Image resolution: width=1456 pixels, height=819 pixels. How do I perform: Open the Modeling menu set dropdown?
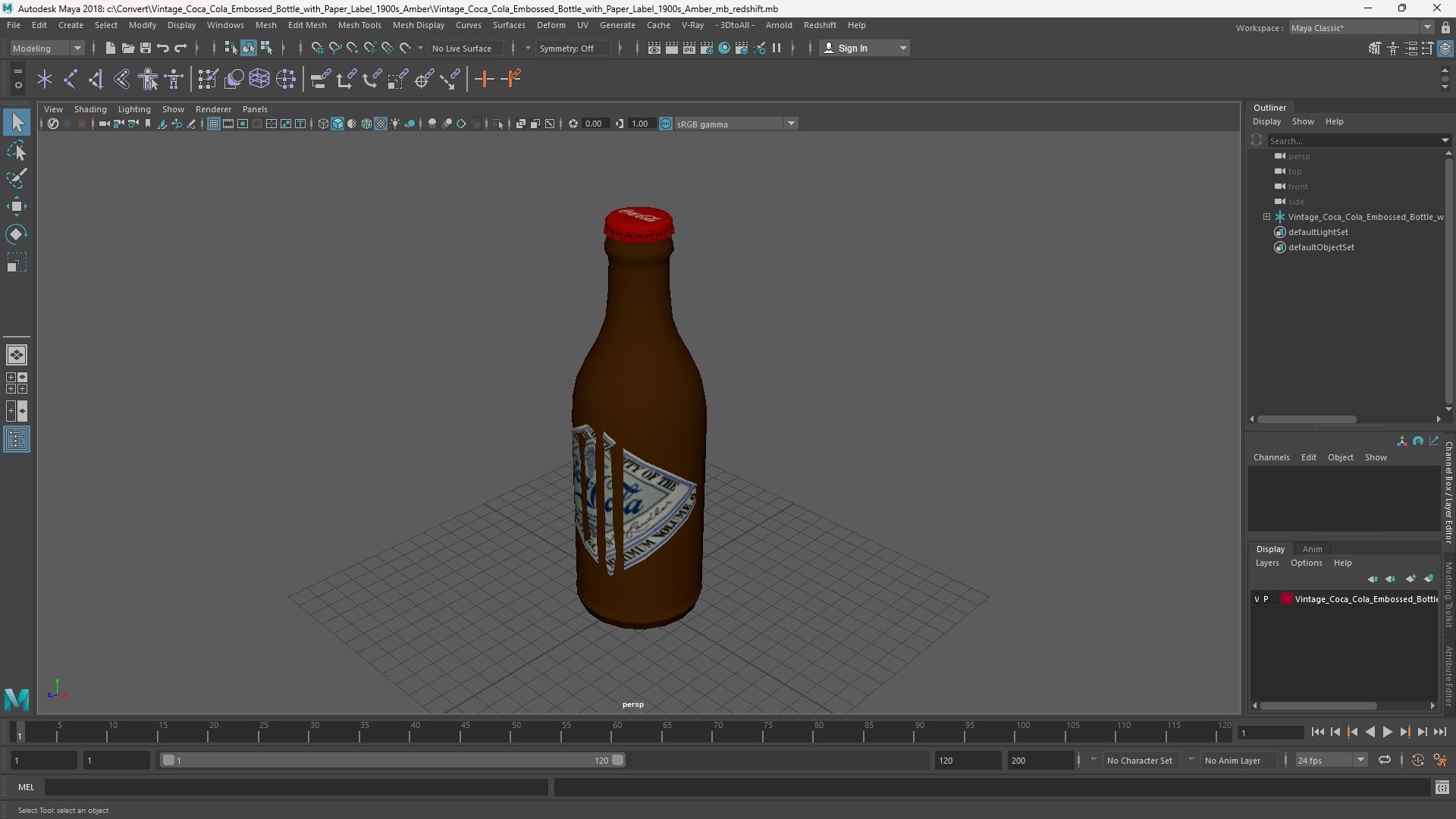[47, 48]
